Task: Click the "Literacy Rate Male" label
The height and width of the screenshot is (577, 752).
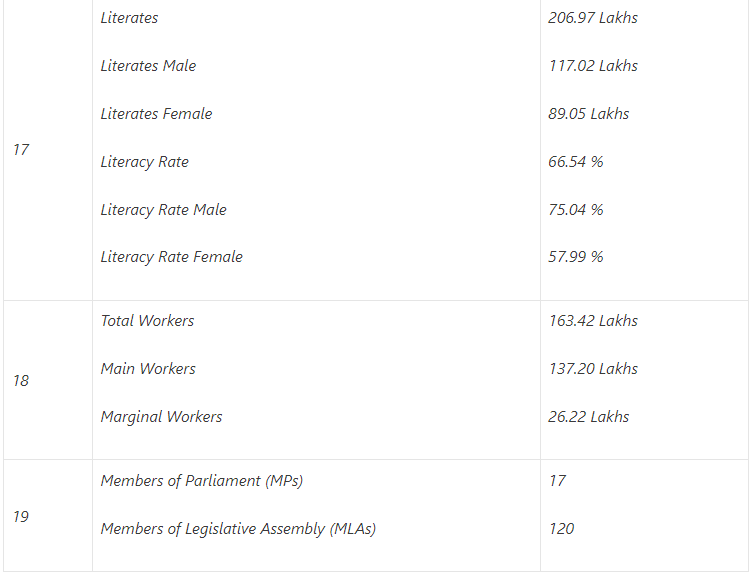Action: pos(163,210)
